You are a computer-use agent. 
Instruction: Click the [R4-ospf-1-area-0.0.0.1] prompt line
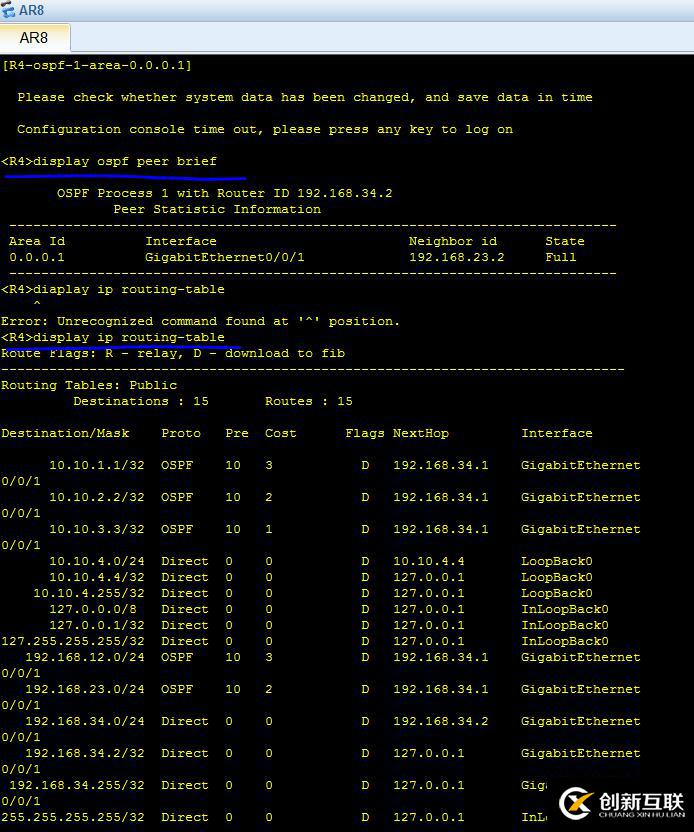[97, 65]
